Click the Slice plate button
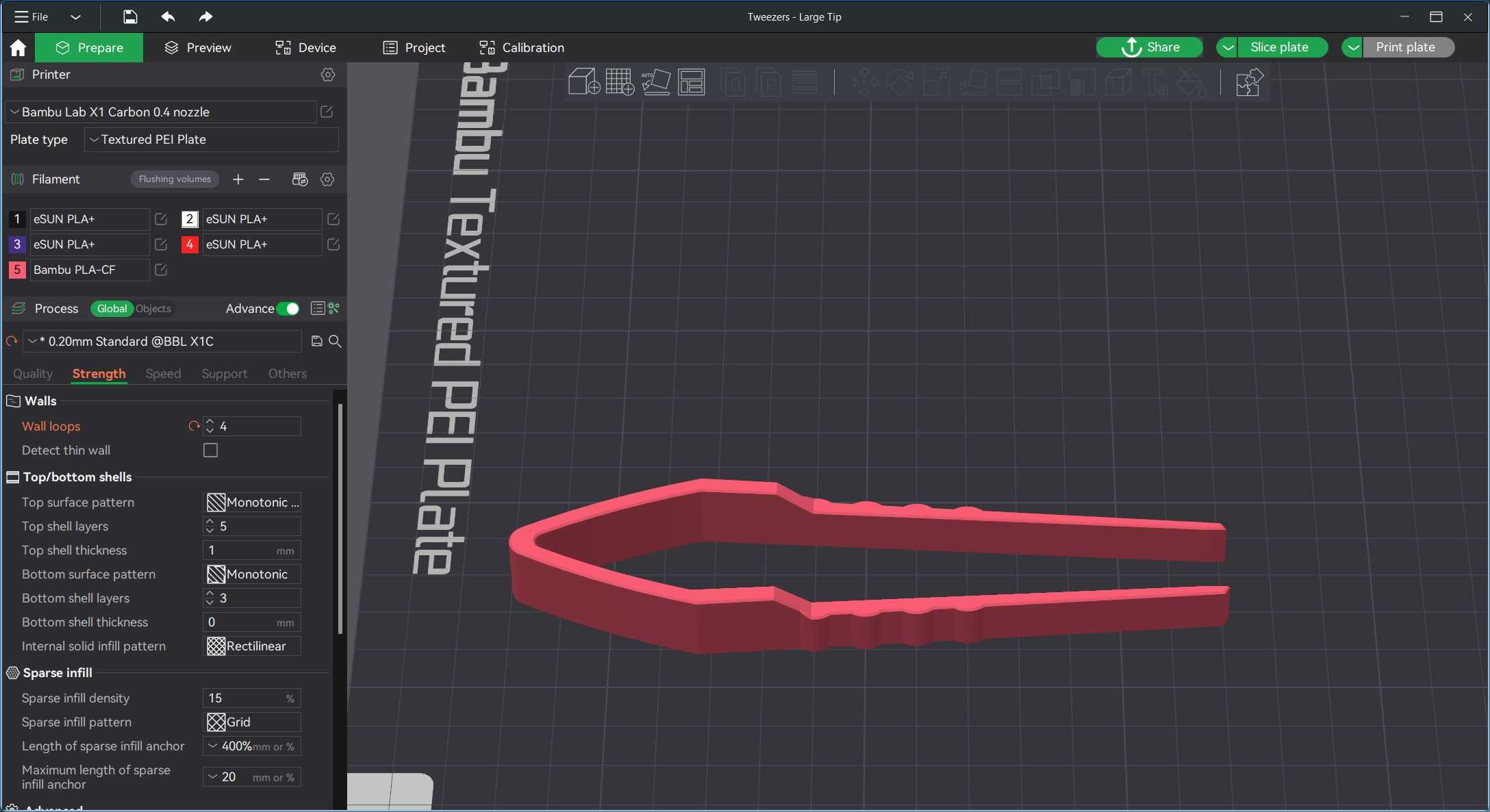1490x812 pixels. coord(1283,47)
